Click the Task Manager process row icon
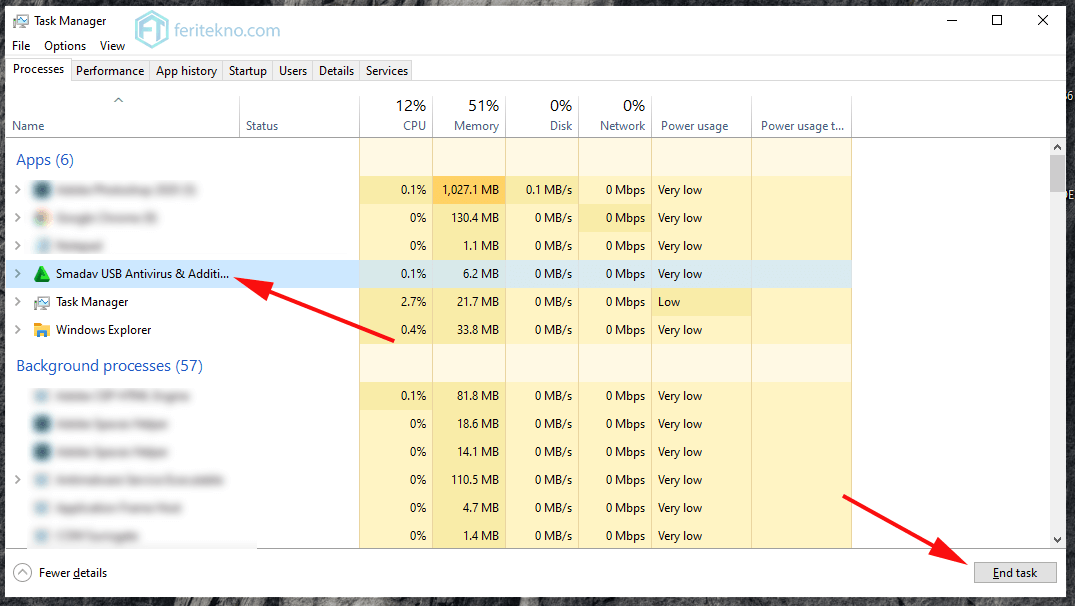Screen dimensions: 1075x606 point(42,302)
